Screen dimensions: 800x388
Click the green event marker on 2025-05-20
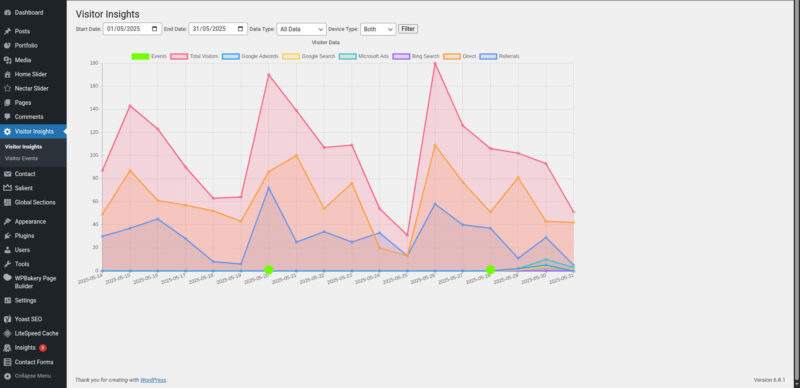(268, 270)
